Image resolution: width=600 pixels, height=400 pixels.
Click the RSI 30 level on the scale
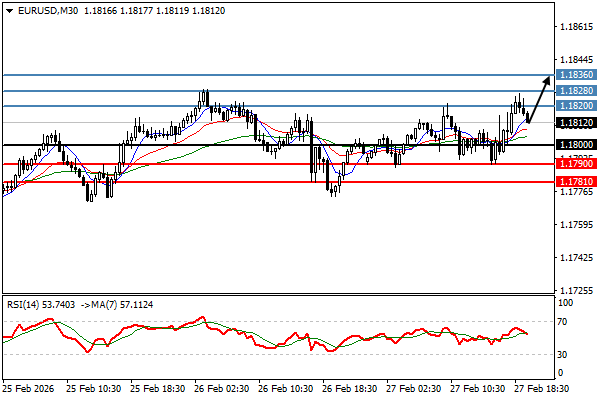(x=564, y=352)
